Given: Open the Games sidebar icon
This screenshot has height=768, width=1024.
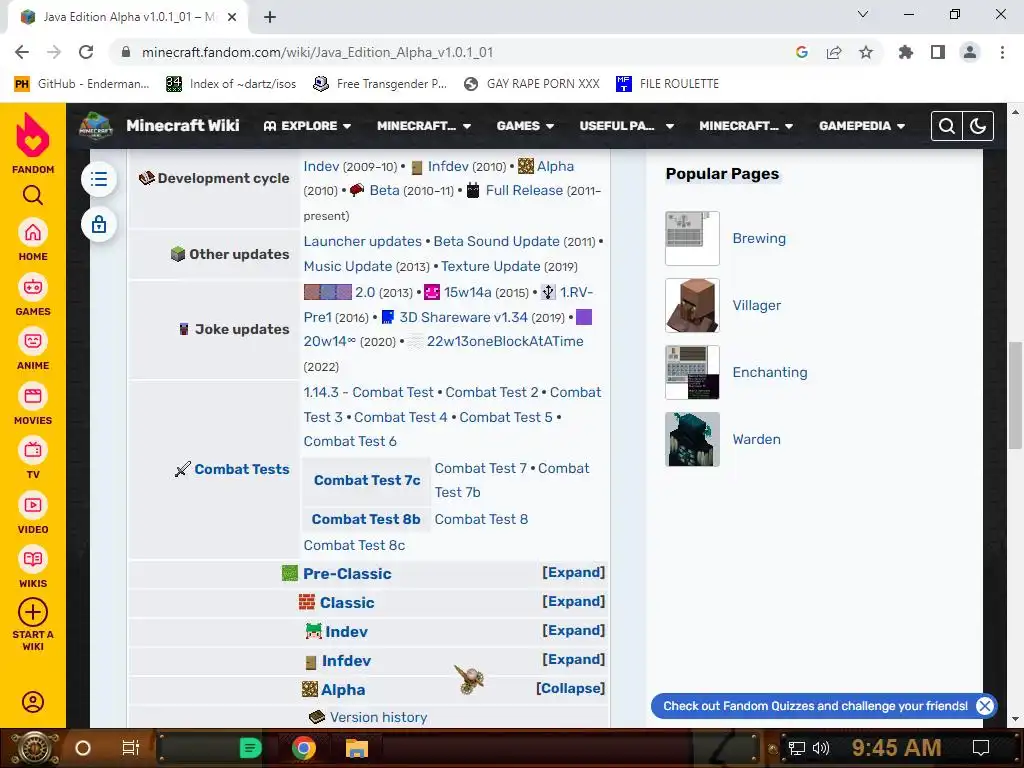Looking at the screenshot, I should [x=33, y=287].
